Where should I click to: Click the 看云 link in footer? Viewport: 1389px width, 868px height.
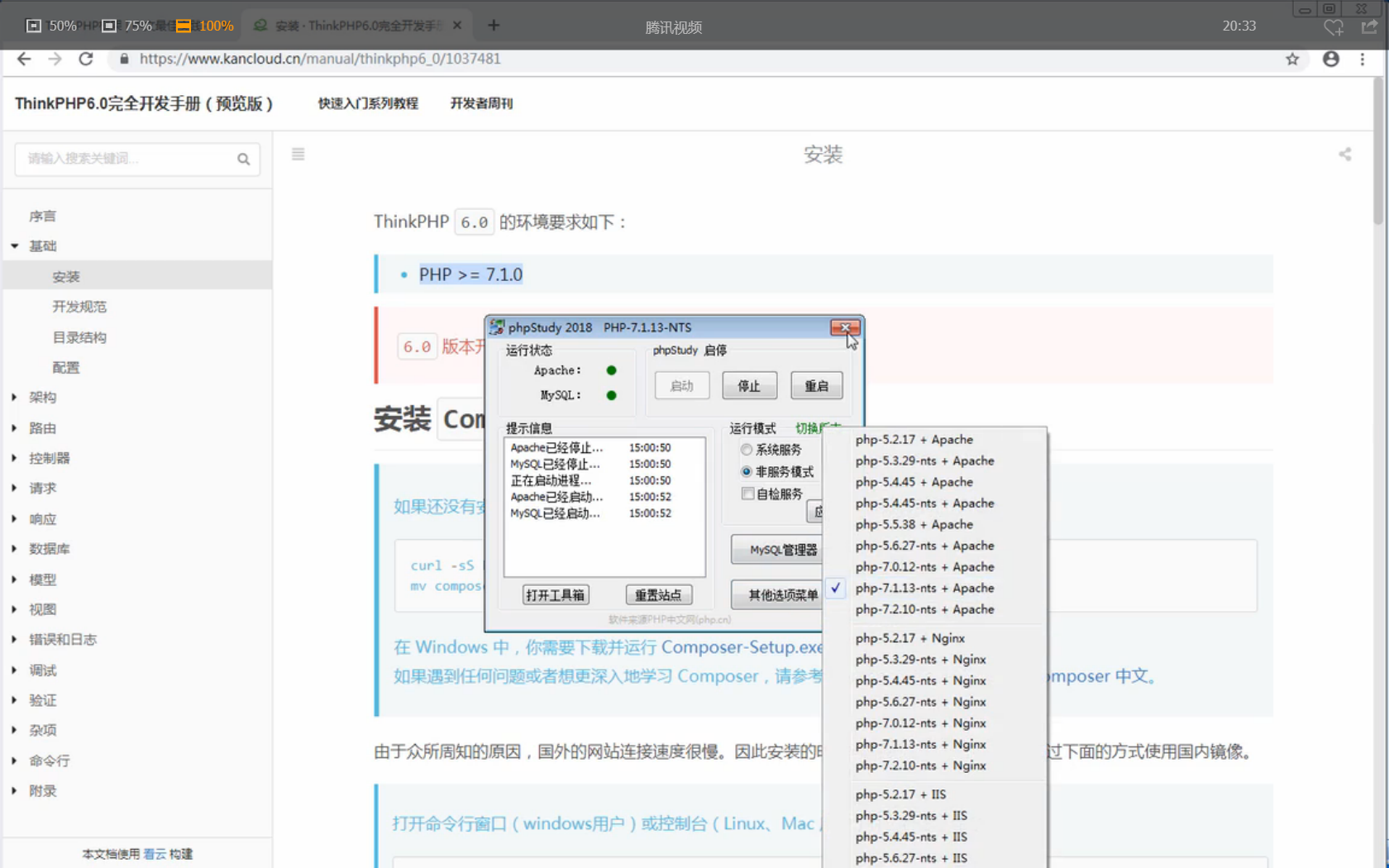coord(155,854)
